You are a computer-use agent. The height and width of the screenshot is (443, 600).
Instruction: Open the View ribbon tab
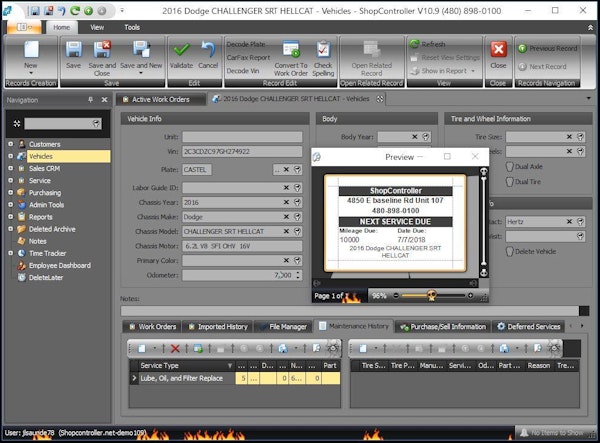pyautogui.click(x=97, y=28)
